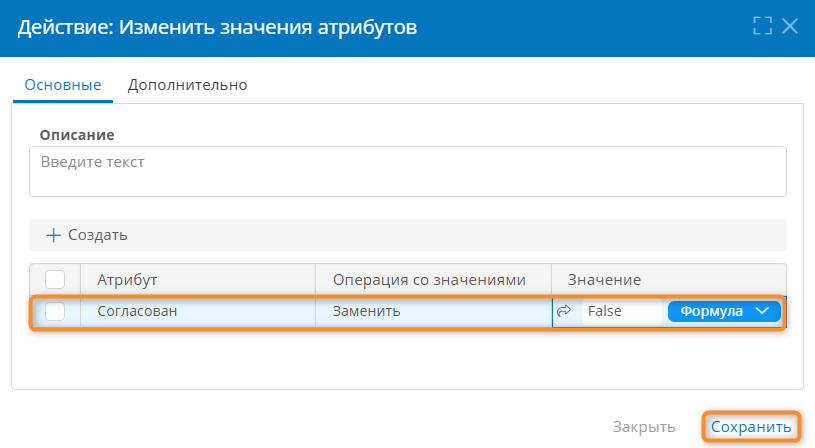
Task: Open the Формула dropdown
Action: click(x=724, y=311)
